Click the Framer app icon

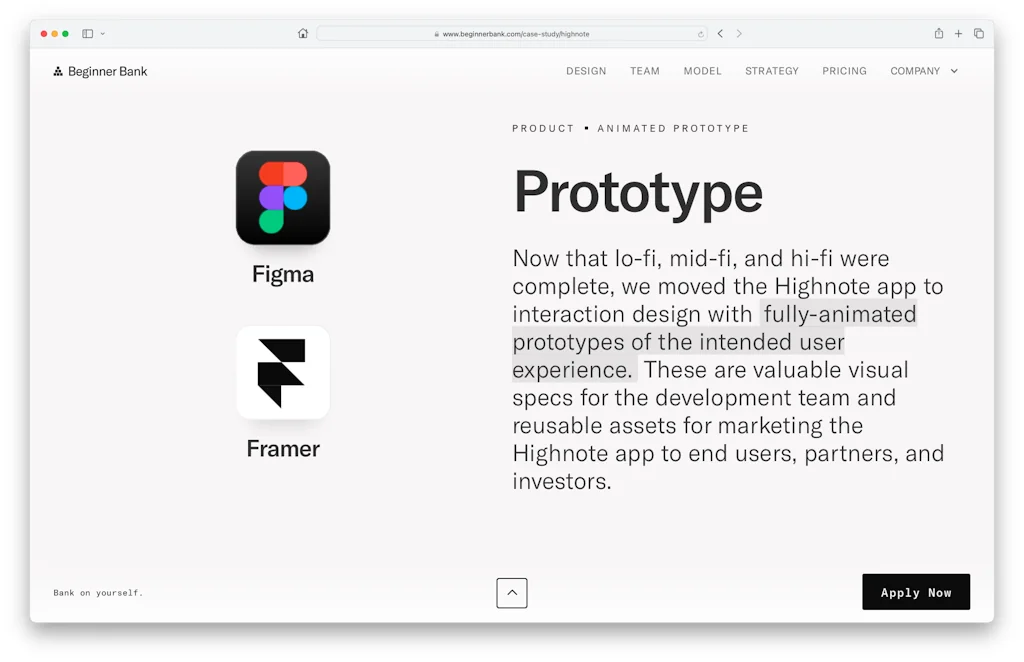283,373
